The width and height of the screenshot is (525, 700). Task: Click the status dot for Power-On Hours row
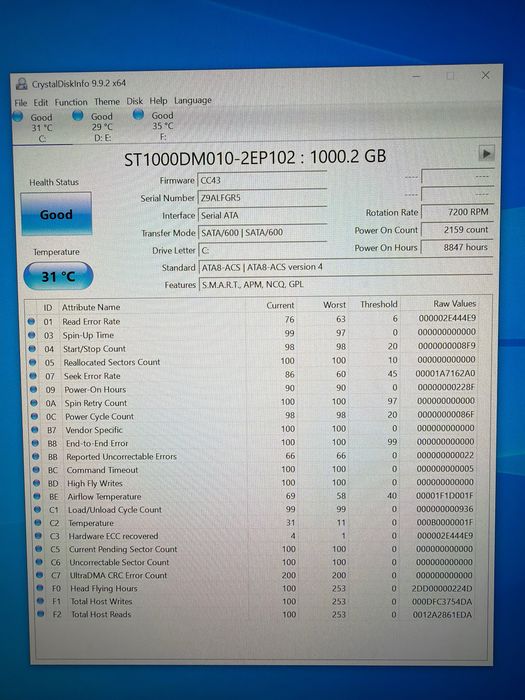pos(33,389)
